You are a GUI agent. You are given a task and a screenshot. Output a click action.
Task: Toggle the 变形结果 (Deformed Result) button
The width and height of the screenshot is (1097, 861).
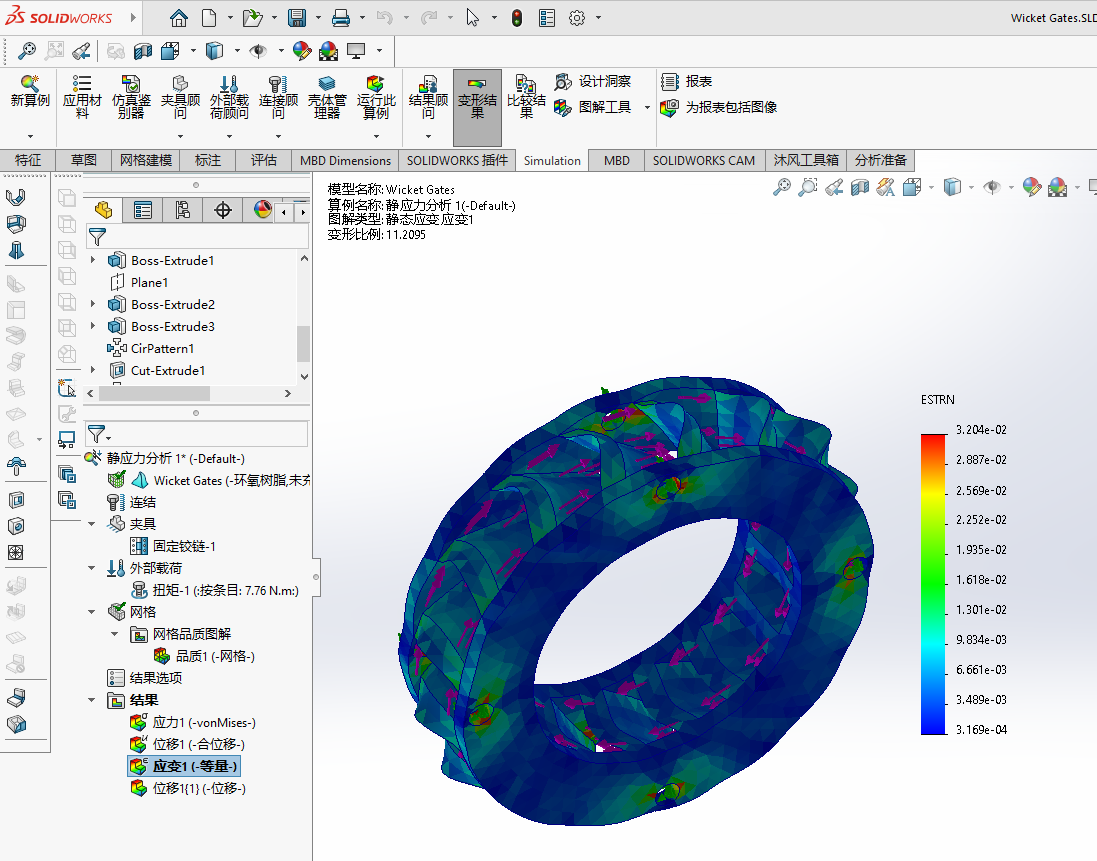point(477,107)
